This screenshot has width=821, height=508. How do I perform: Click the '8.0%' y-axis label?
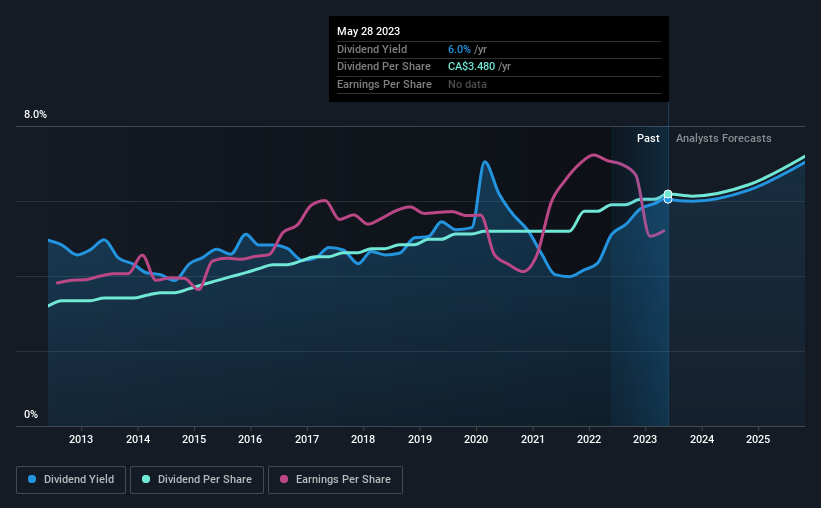[x=35, y=115]
